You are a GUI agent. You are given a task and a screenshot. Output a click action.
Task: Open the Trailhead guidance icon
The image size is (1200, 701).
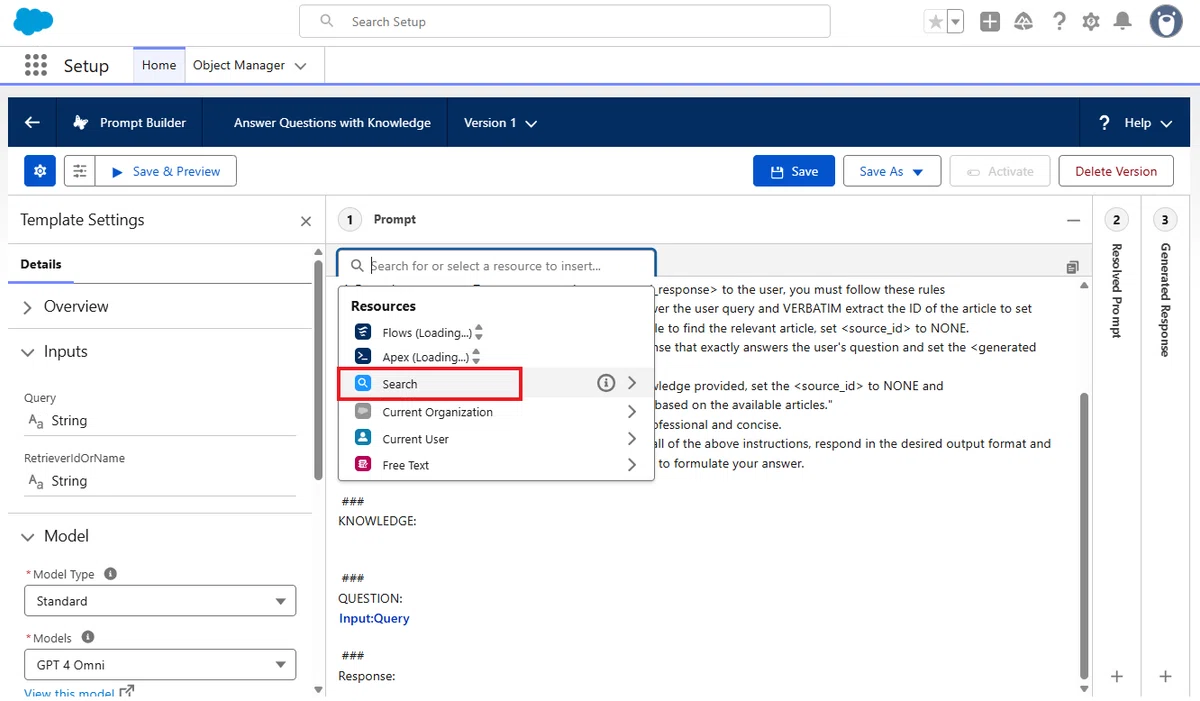pos(1024,21)
